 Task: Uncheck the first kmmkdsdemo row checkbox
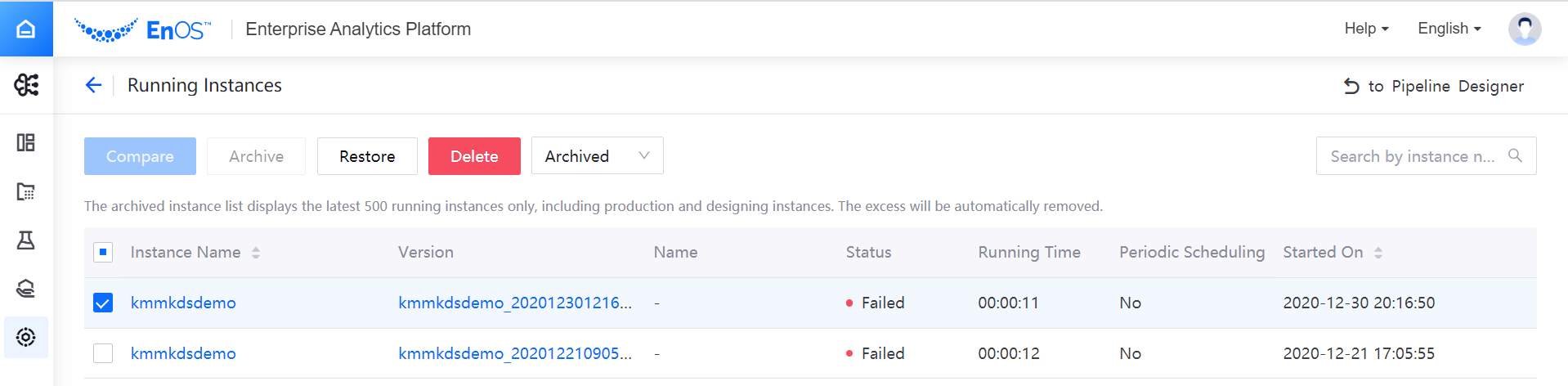(103, 303)
